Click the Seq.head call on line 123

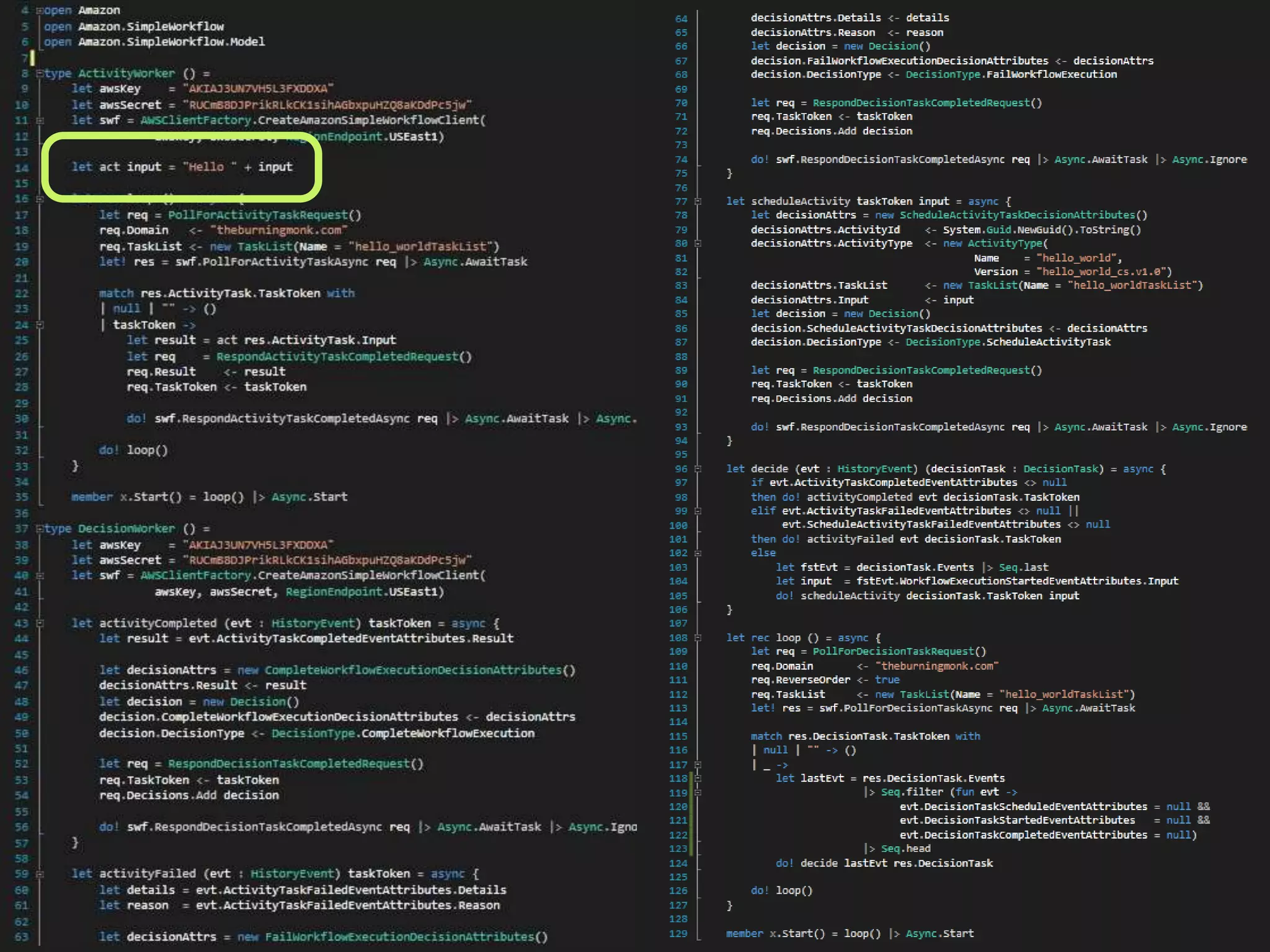(x=905, y=848)
